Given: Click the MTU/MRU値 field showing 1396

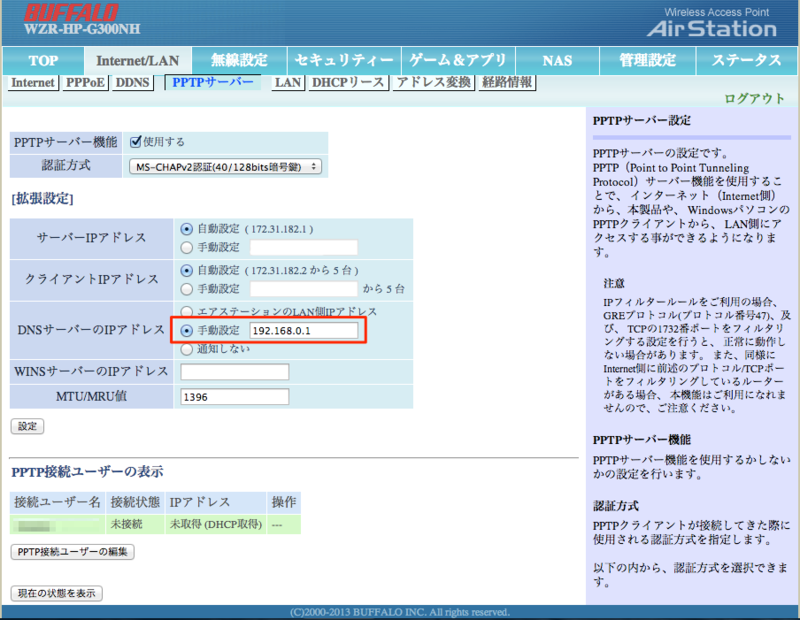Looking at the screenshot, I should tap(235, 397).
